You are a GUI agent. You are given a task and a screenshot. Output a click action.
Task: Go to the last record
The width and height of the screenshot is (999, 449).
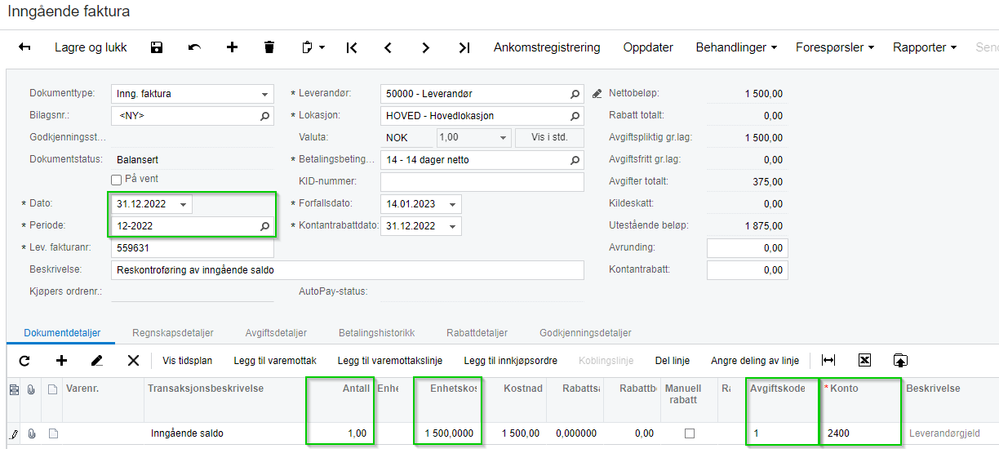[464, 47]
